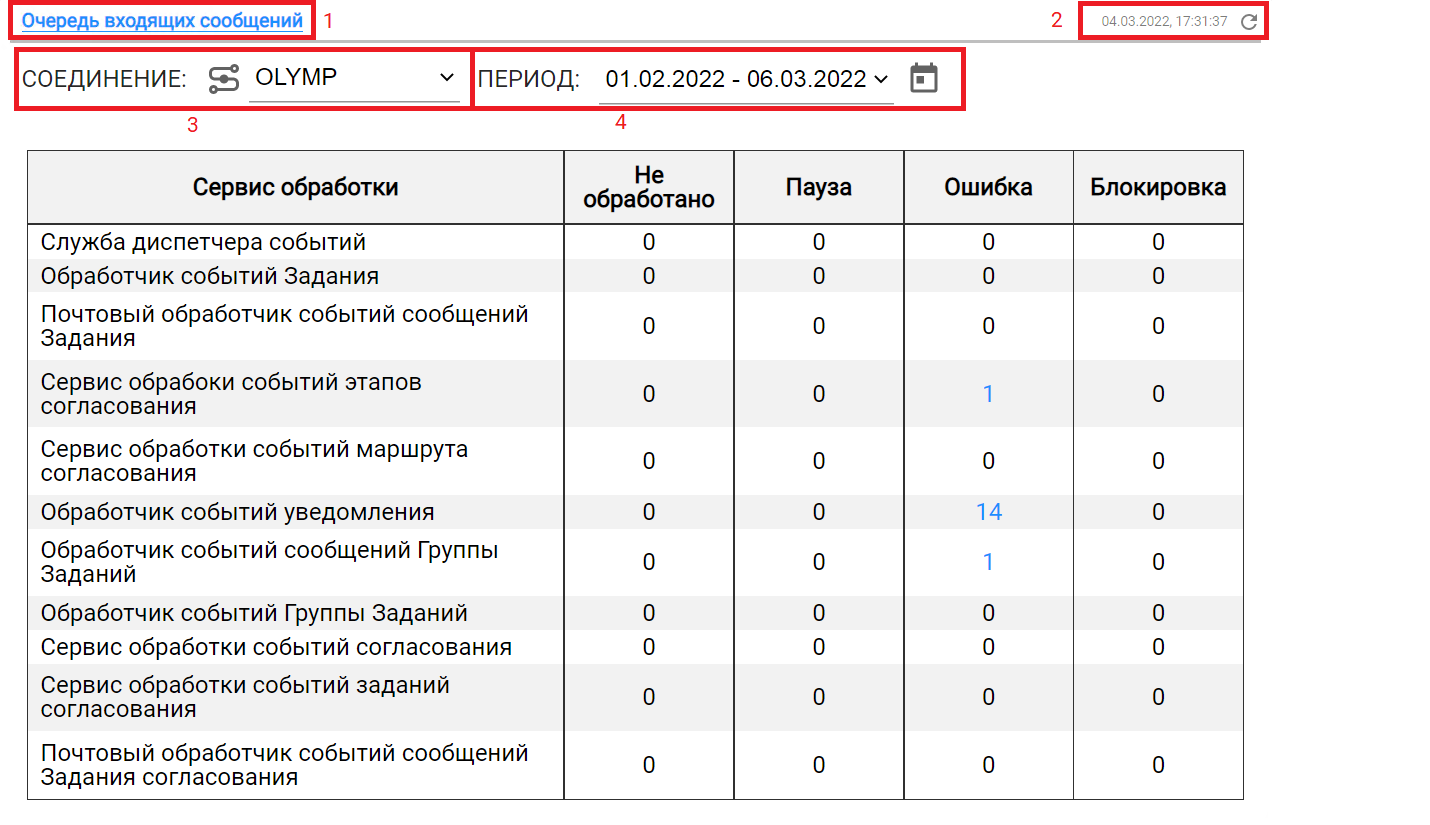Image resolution: width=1430 pixels, height=825 pixels.
Task: Open the calendar icon next to period
Action: (x=924, y=78)
